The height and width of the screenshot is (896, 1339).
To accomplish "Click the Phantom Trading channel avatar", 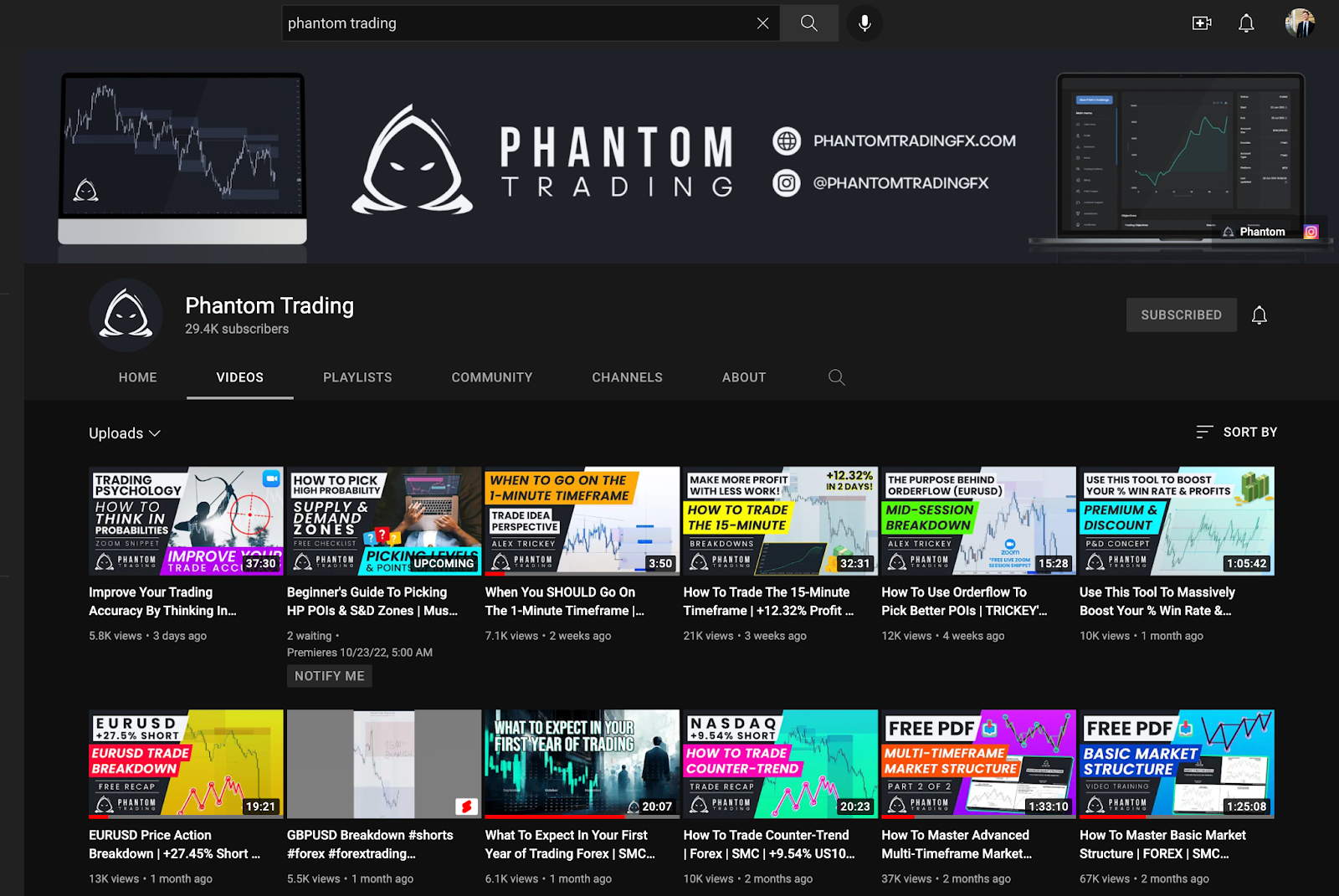I will pos(126,315).
